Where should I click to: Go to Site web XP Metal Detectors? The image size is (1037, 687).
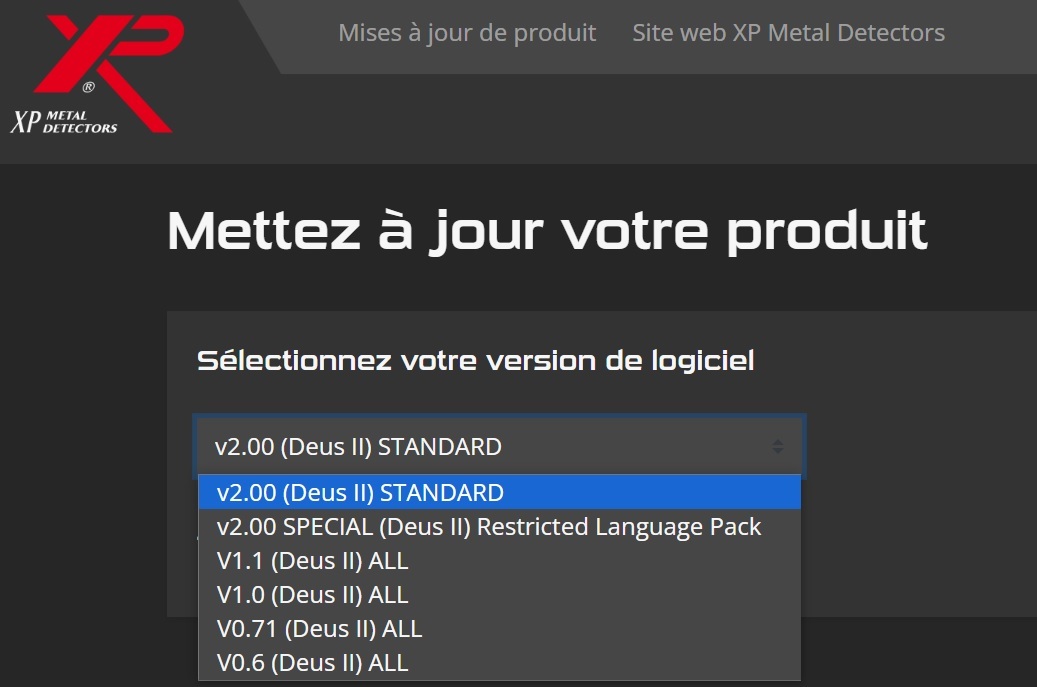tap(788, 33)
